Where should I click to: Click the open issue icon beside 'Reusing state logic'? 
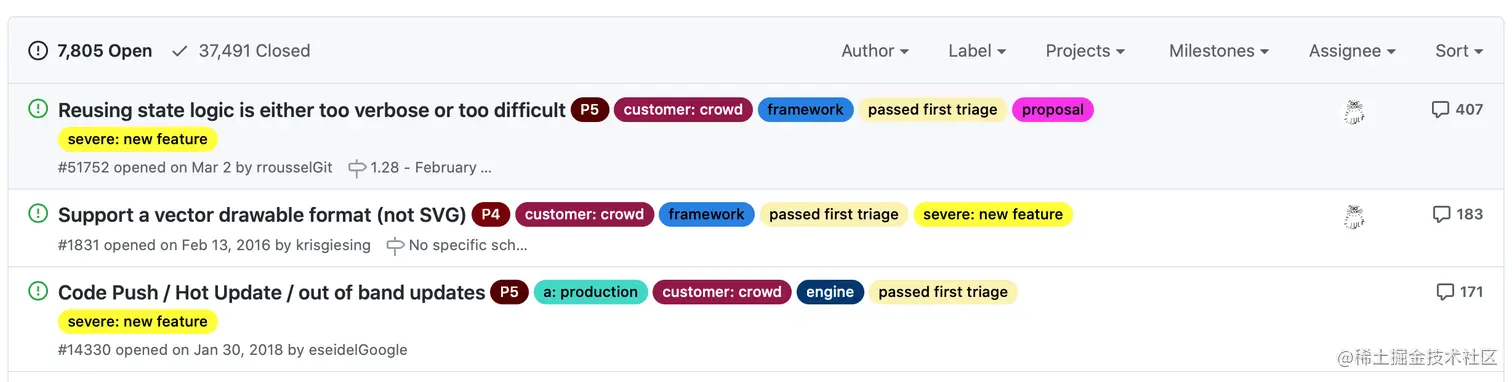[x=38, y=108]
